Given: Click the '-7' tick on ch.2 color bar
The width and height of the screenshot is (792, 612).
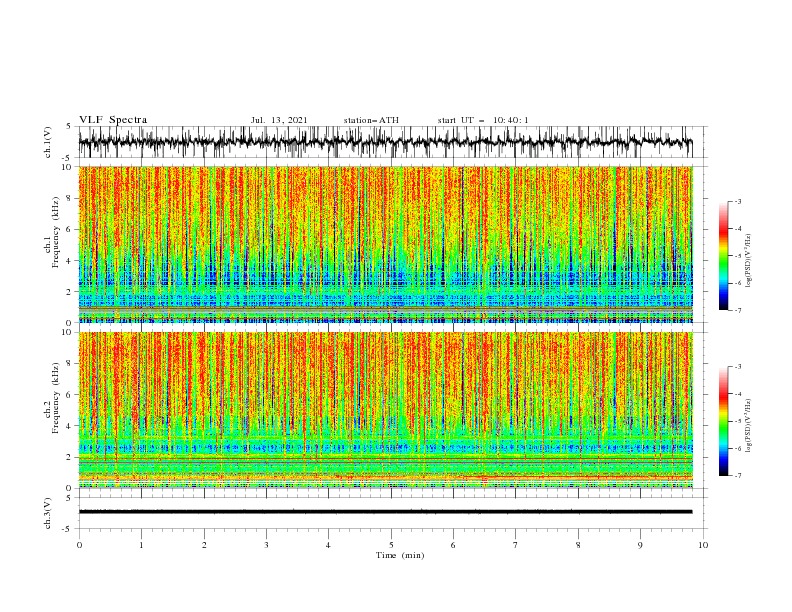Looking at the screenshot, I should (x=737, y=475).
